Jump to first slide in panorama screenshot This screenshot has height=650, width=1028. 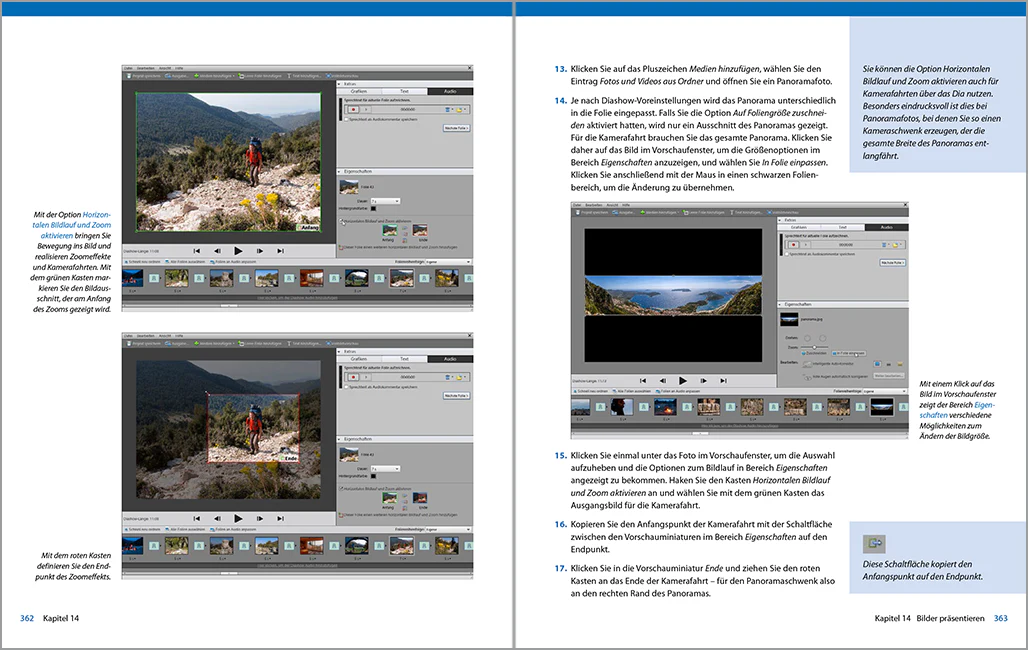click(643, 381)
